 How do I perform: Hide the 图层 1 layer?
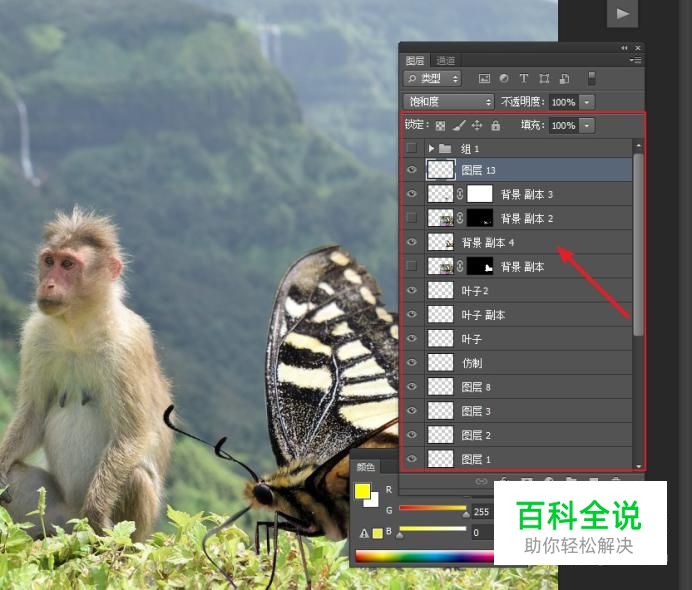pos(412,459)
